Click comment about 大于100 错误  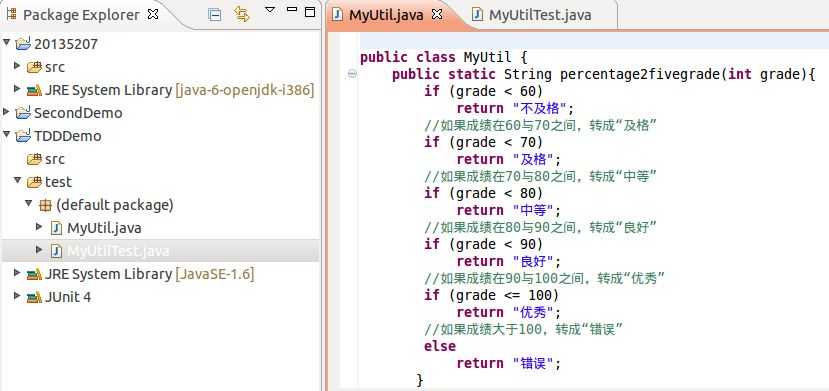tap(523, 329)
